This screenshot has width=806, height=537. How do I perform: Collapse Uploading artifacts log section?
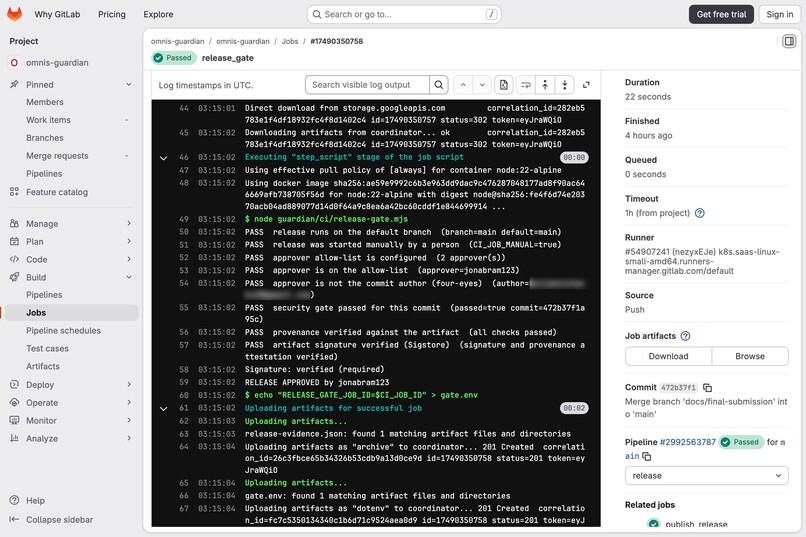[163, 409]
